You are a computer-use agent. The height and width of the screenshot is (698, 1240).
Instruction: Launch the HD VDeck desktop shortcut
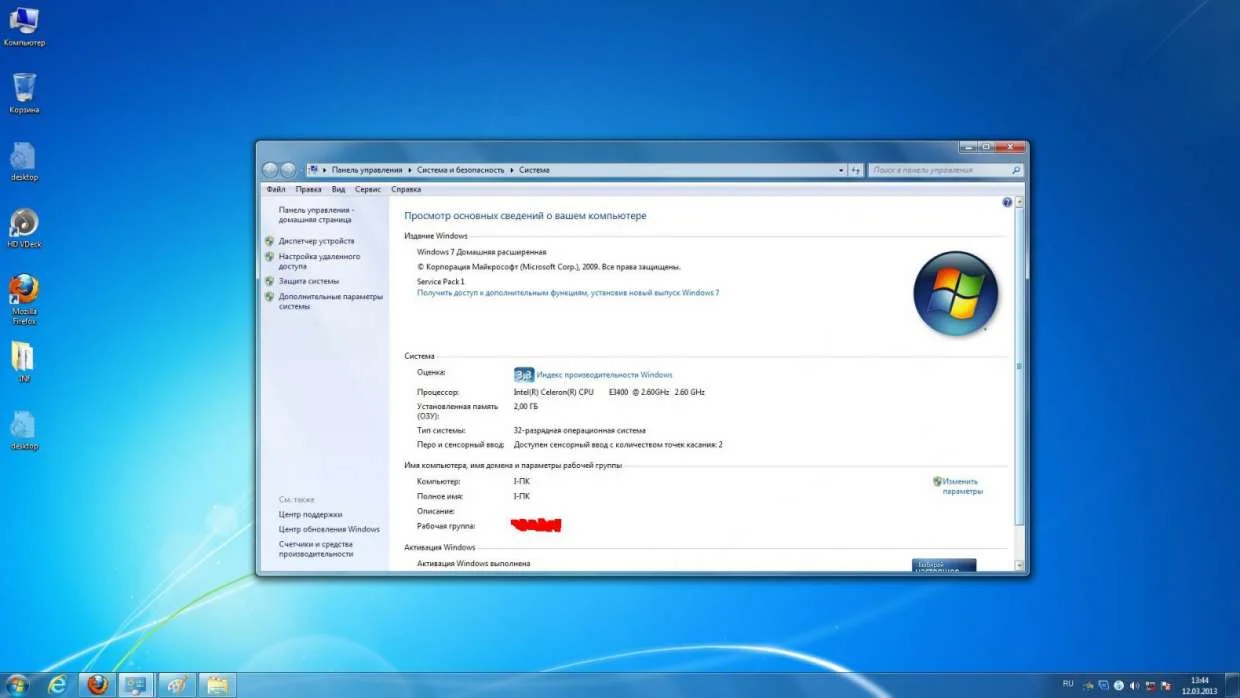(24, 228)
